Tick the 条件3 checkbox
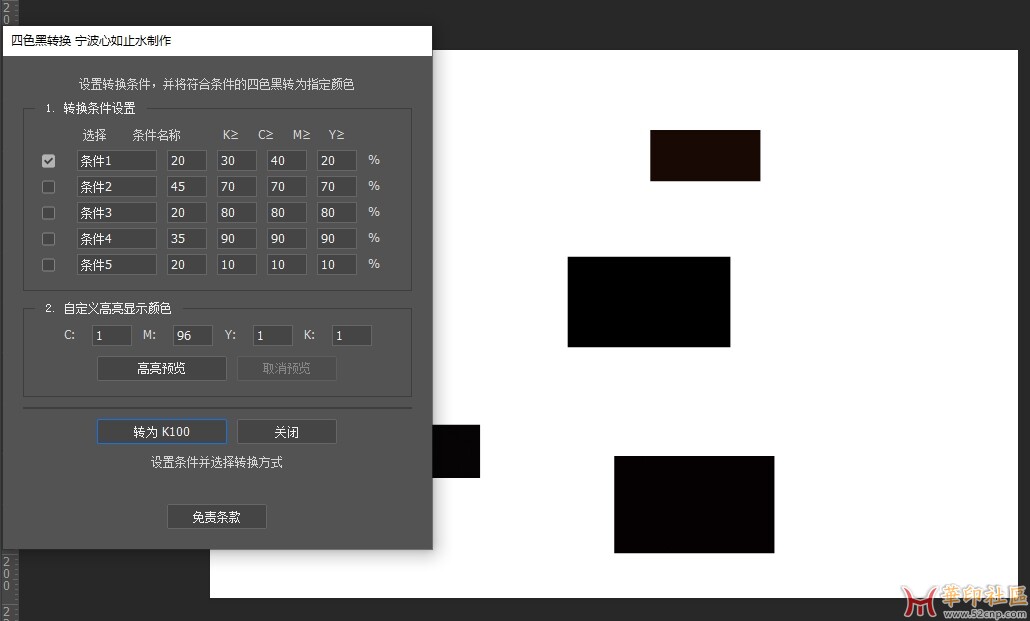Screen dimensions: 1030x621 tap(48, 213)
